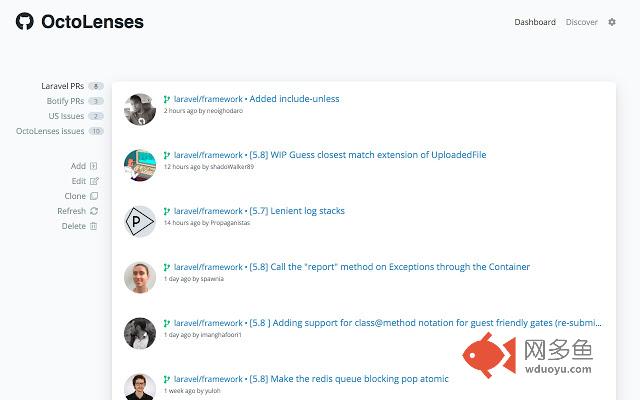Select the OctoLenses issues lens
Image resolution: width=640 pixels, height=400 pixels.
coord(50,131)
